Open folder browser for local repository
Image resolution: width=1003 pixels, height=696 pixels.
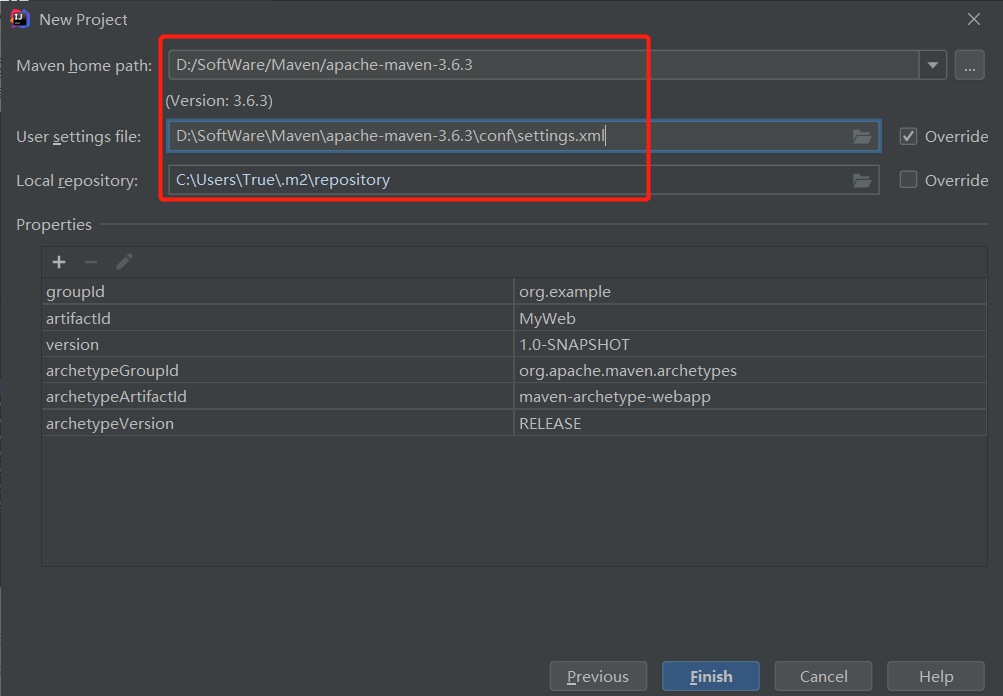pyautogui.click(x=862, y=180)
